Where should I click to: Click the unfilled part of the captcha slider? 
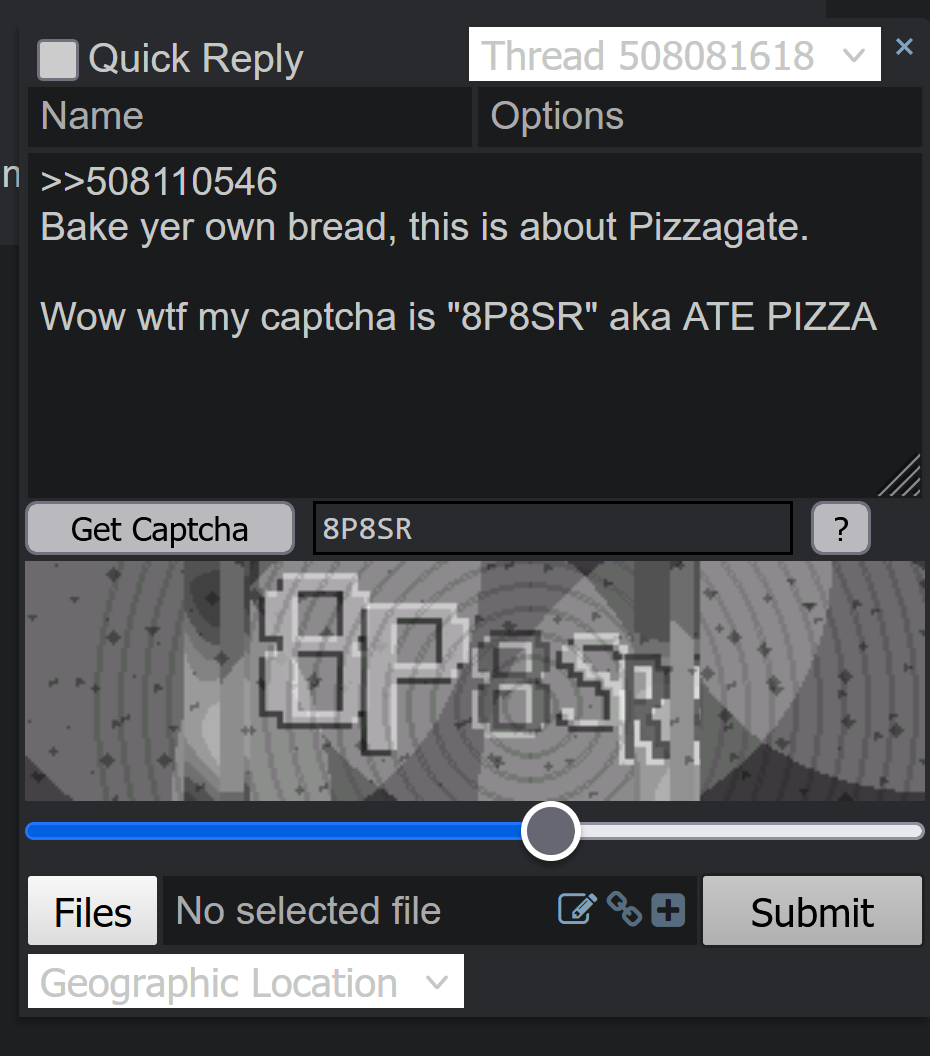click(751, 831)
